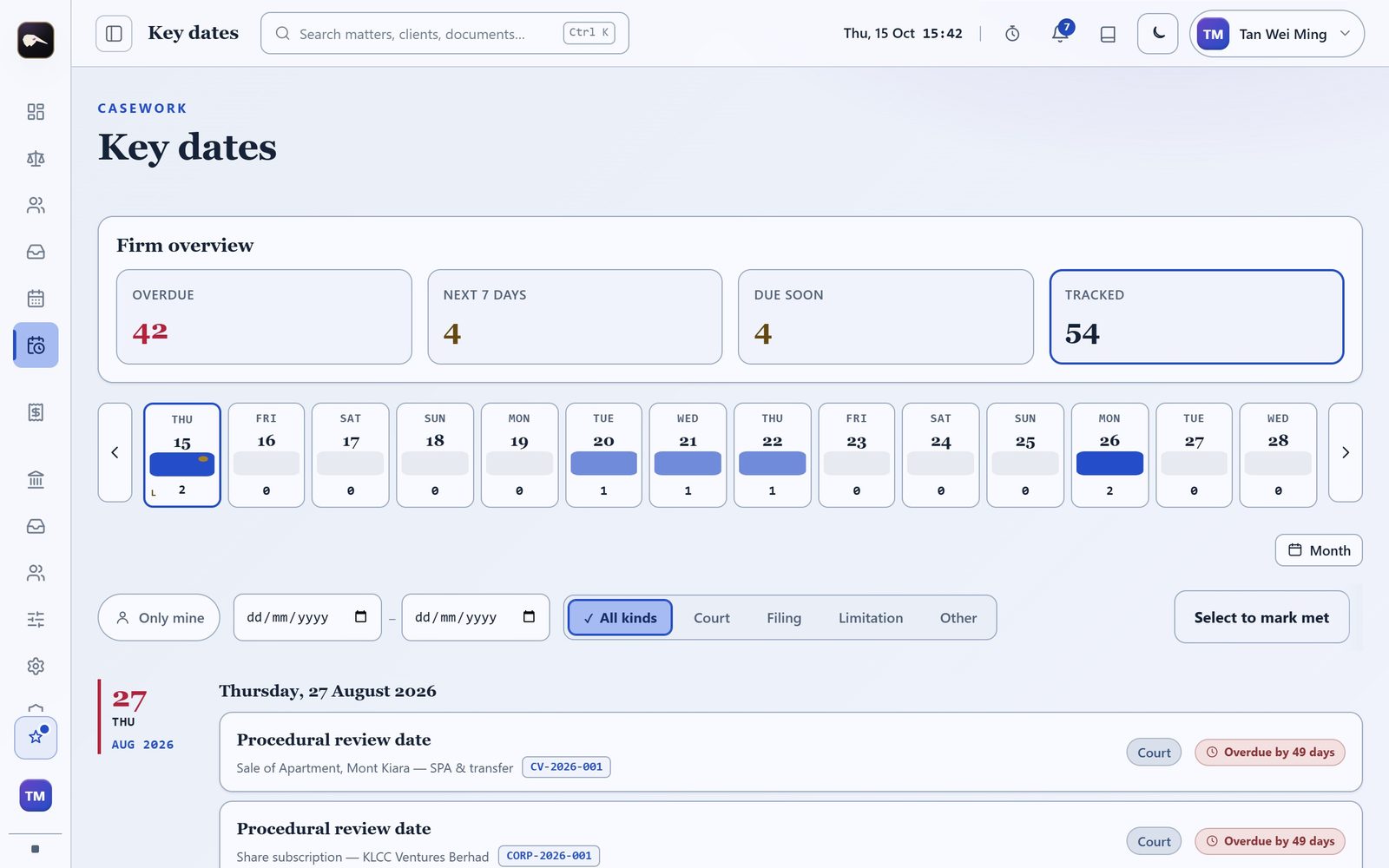The width and height of the screenshot is (1389, 868).
Task: Filter by Filing kind
Action: click(784, 618)
